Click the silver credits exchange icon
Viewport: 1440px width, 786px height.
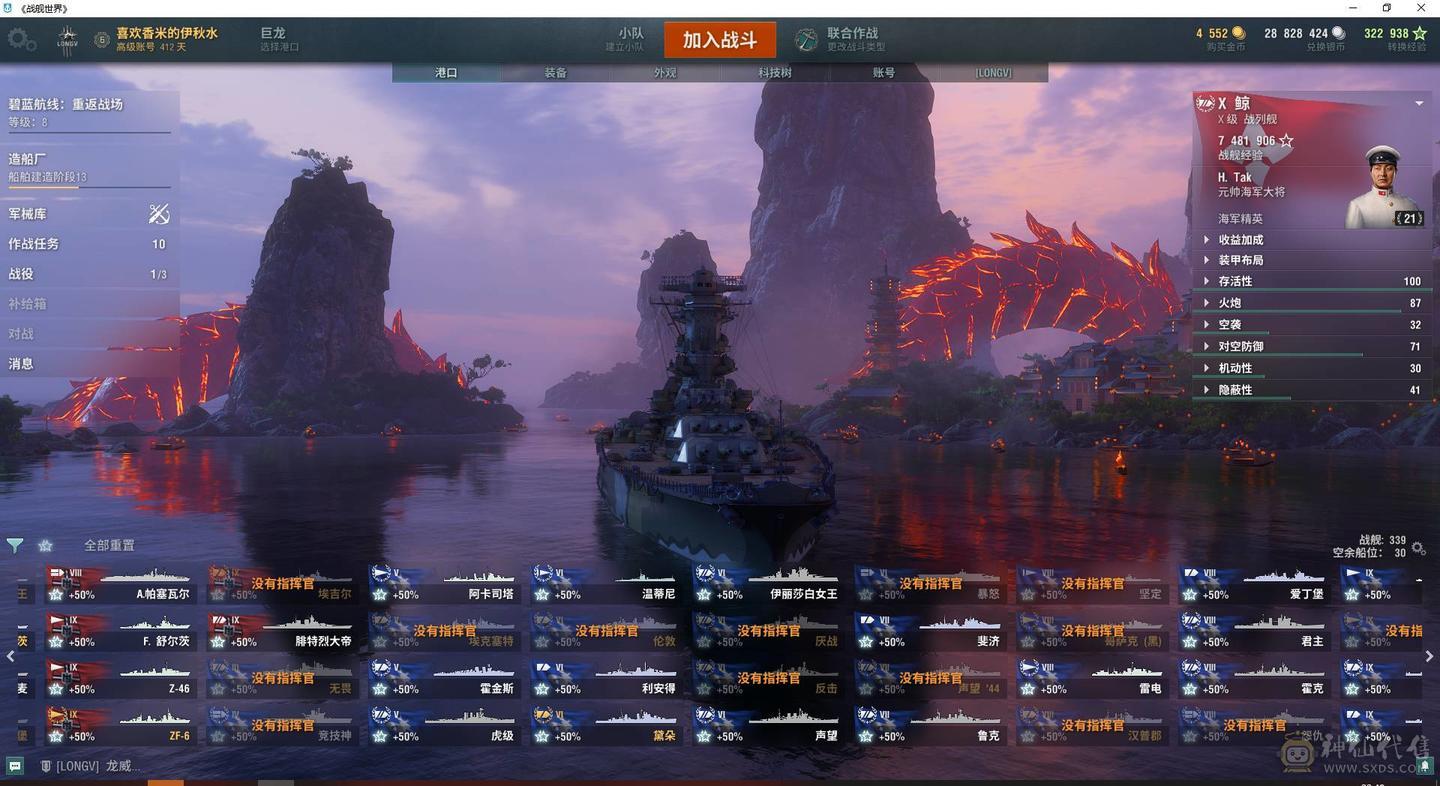(x=1338, y=33)
